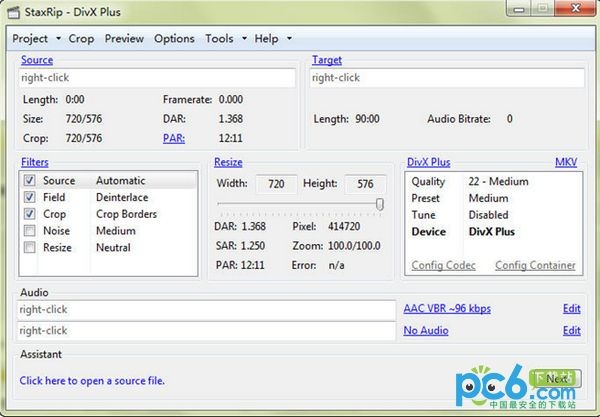
Task: Select the Quality 22 - Medium row
Action: pos(494,181)
